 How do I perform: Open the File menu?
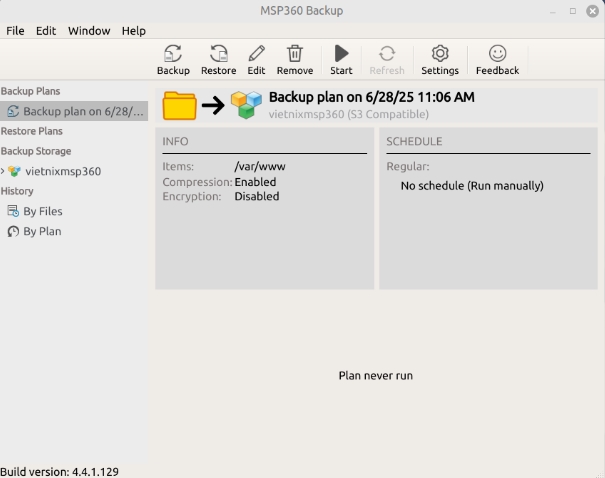pos(15,31)
